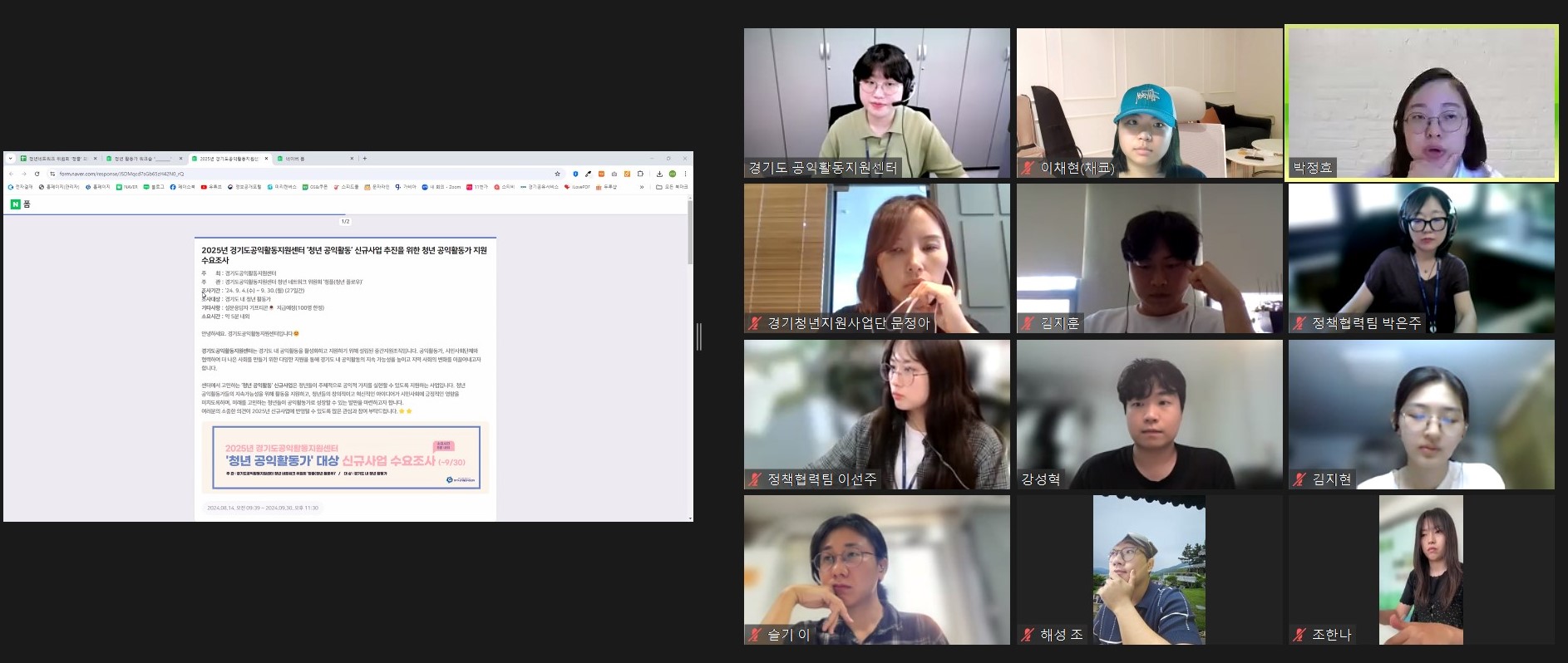The width and height of the screenshot is (1568, 663).
Task: Click muted mic icon on 김지훈 tile
Action: (1028, 323)
